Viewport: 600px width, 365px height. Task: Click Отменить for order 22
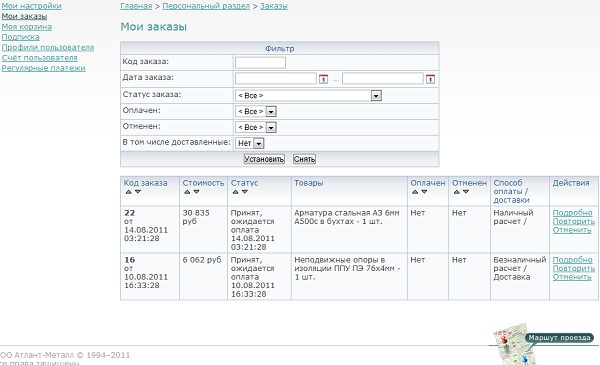[572, 230]
